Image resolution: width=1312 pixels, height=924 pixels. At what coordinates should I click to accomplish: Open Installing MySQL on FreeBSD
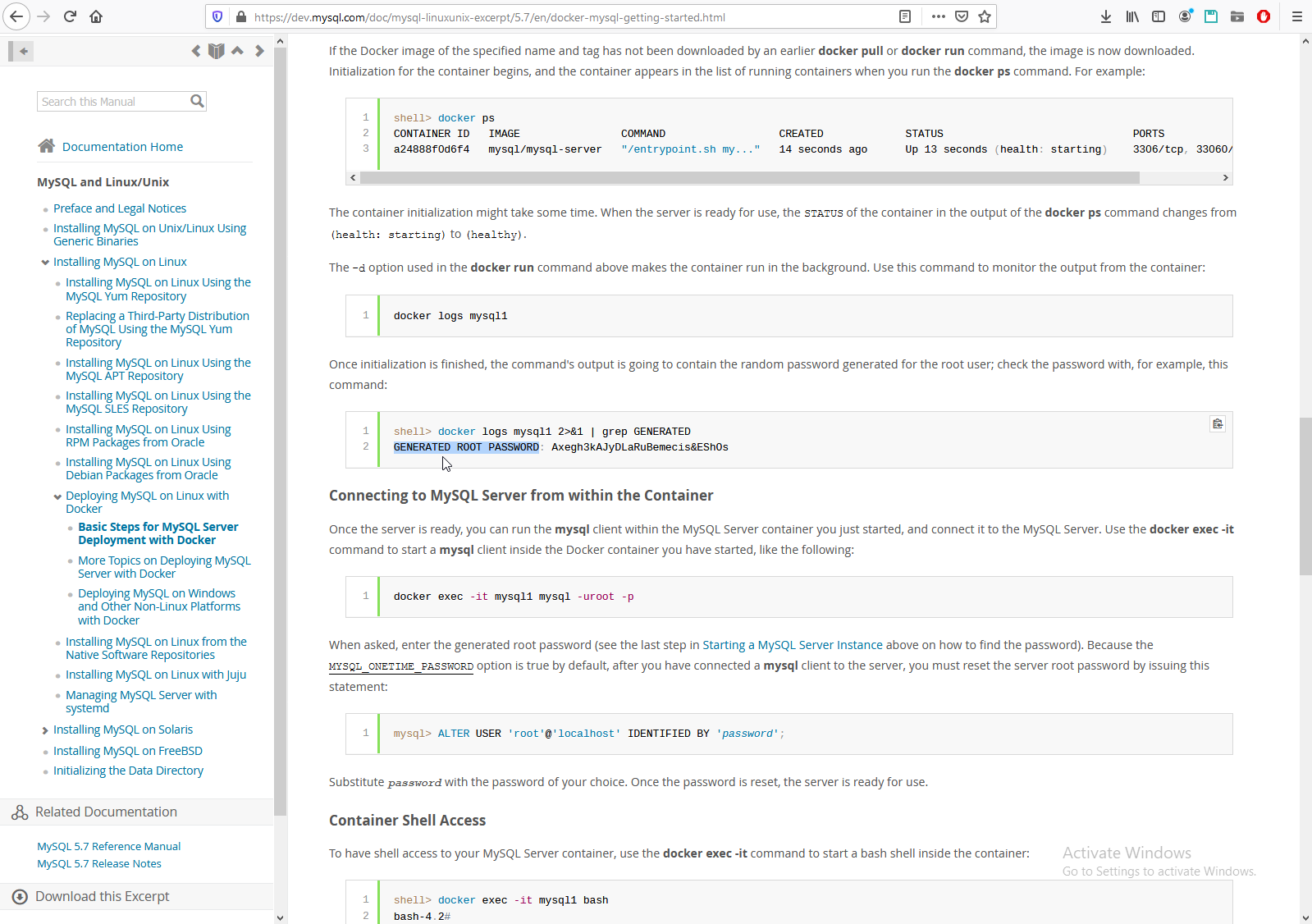127,751
